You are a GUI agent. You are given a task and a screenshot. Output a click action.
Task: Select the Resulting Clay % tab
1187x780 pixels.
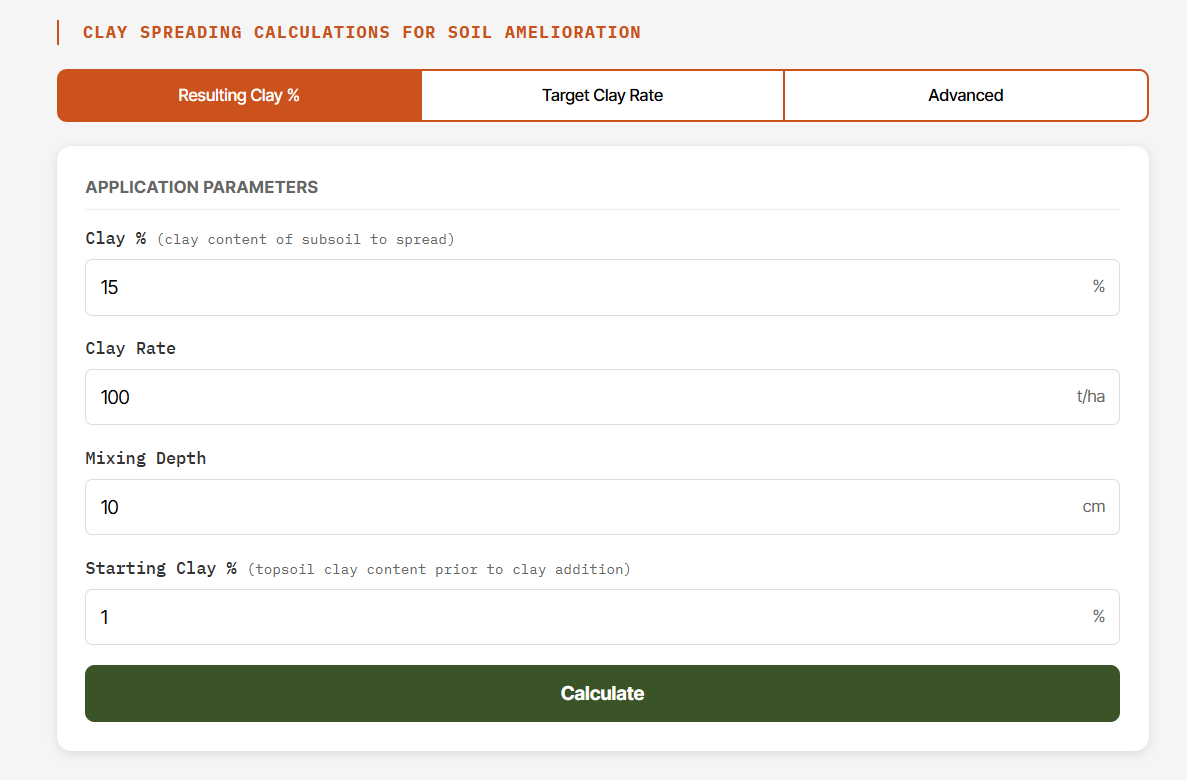239,94
